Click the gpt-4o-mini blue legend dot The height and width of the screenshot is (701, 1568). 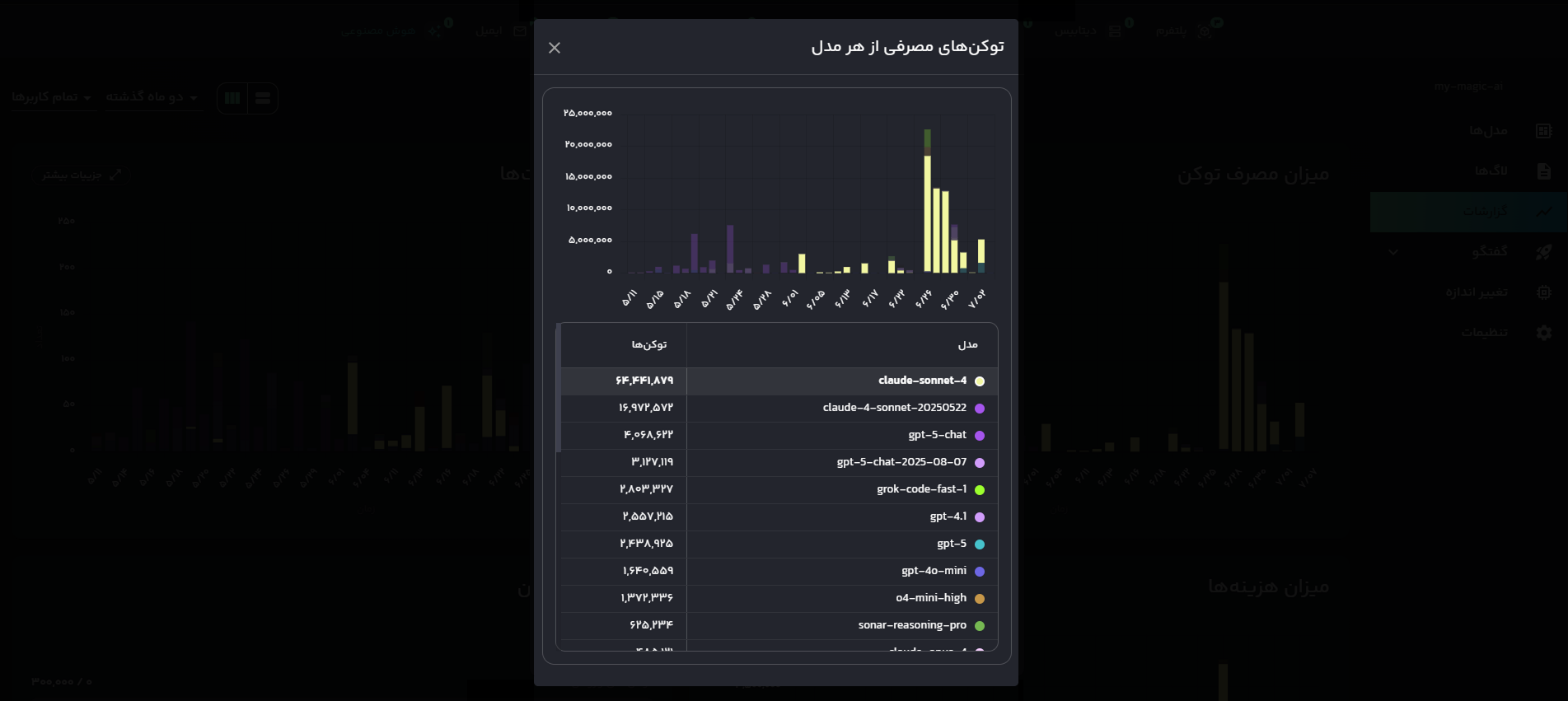[x=980, y=572]
